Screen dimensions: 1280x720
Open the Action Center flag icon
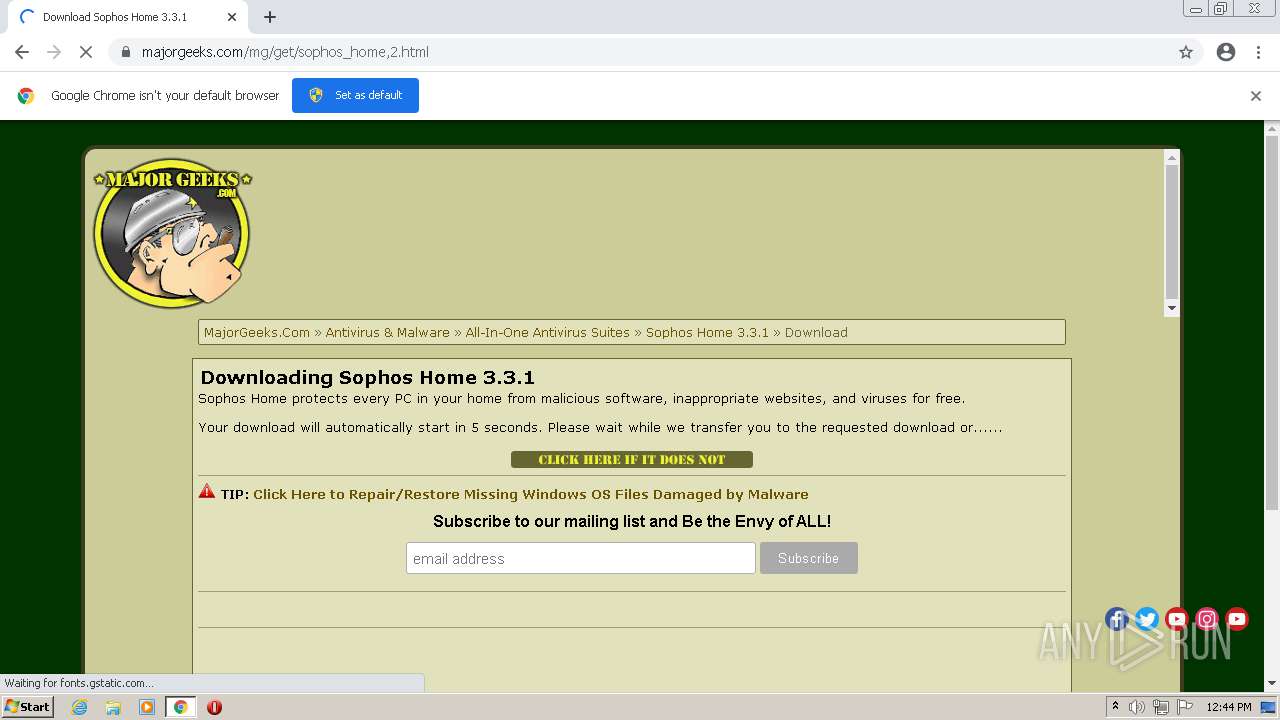click(x=1185, y=707)
